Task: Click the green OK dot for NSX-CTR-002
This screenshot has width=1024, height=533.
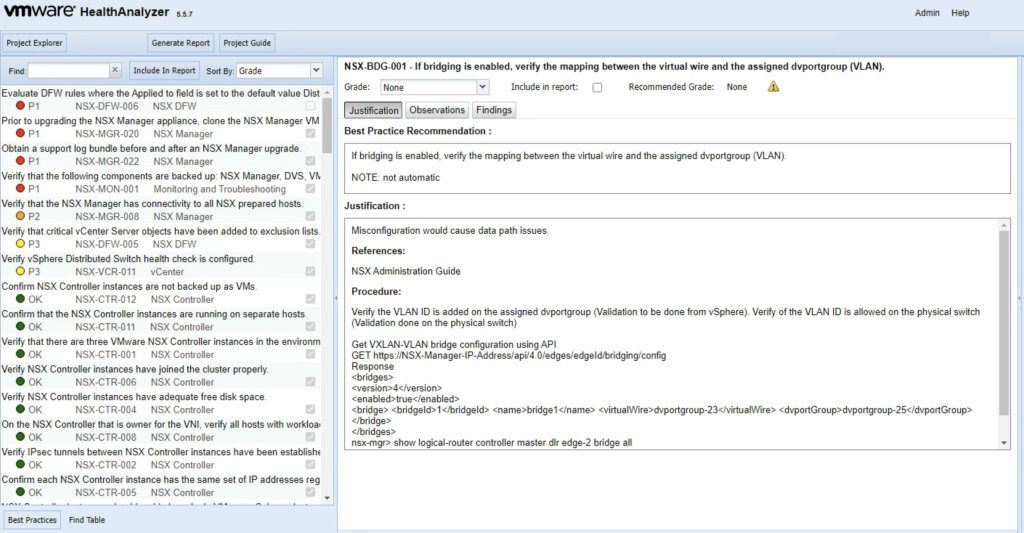Action: click(x=20, y=464)
